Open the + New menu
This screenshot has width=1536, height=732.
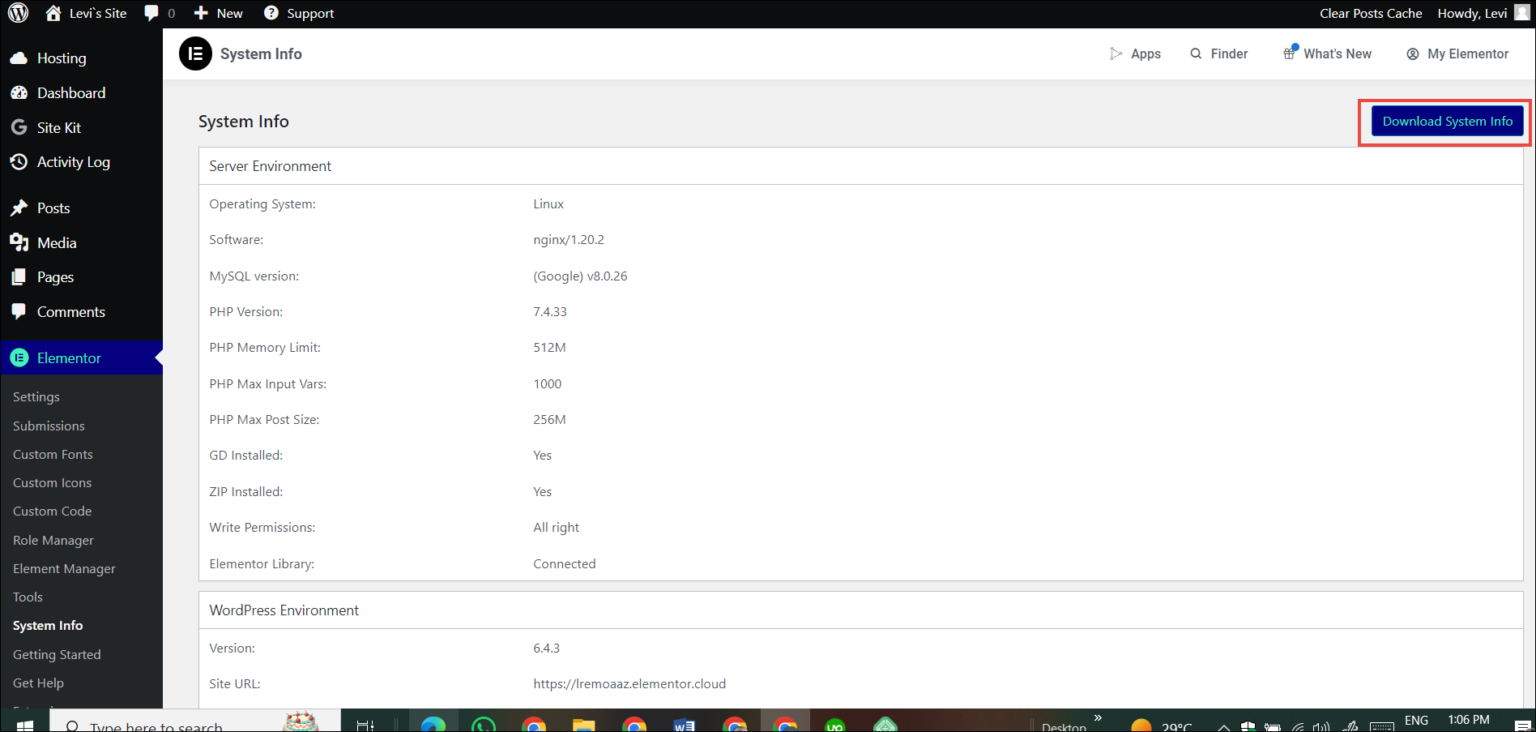coord(218,13)
